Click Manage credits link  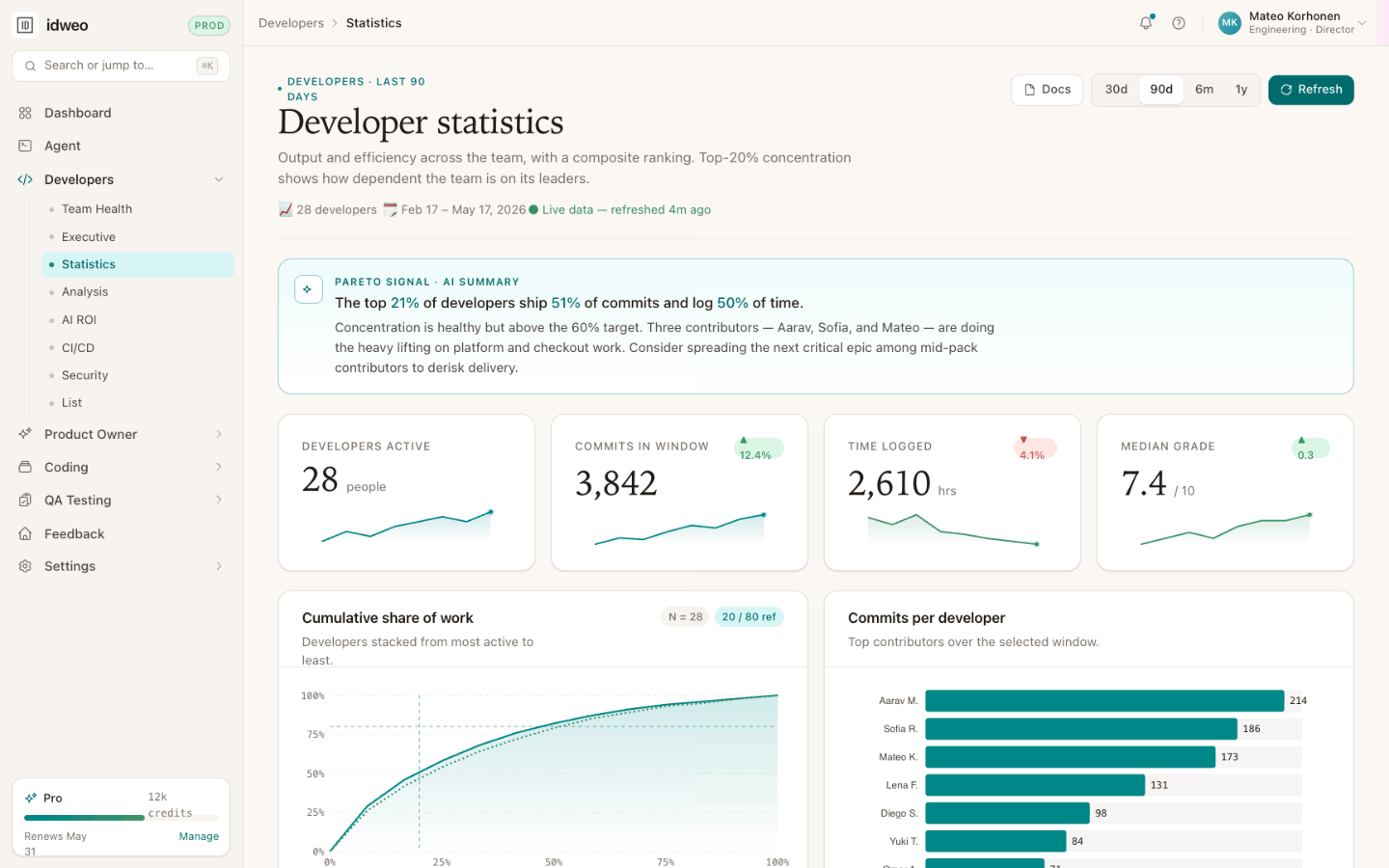(x=199, y=836)
